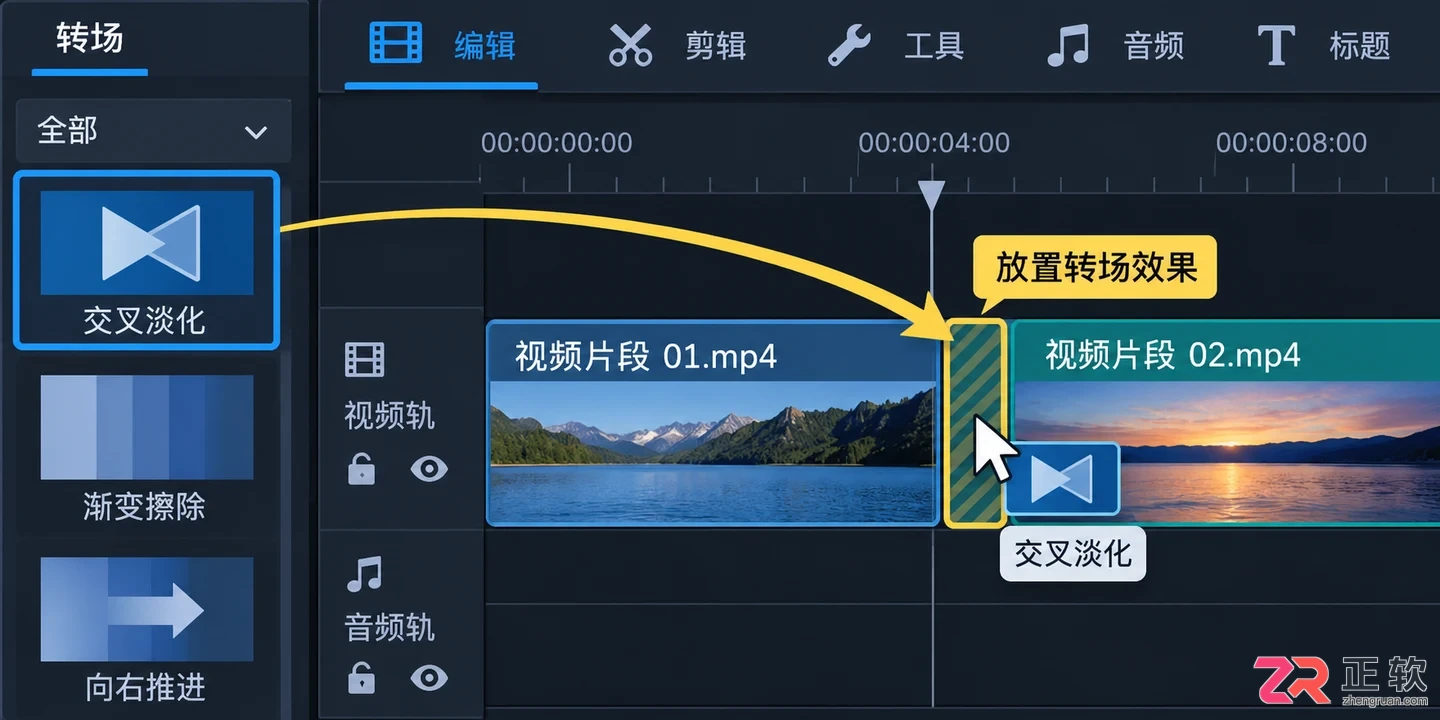Open the 编辑 tab
Viewport: 1440px width, 720px height.
click(x=441, y=45)
